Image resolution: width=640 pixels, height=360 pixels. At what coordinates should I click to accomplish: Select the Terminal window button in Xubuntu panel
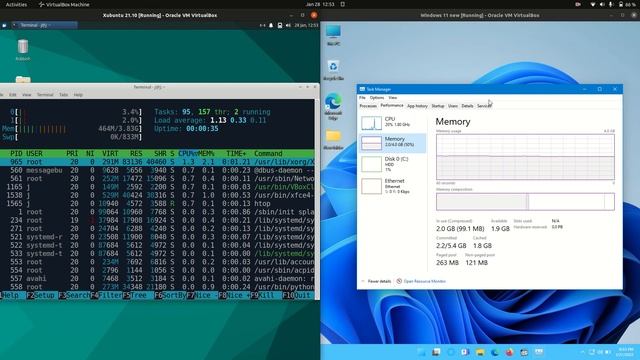pyautogui.click(x=44, y=25)
